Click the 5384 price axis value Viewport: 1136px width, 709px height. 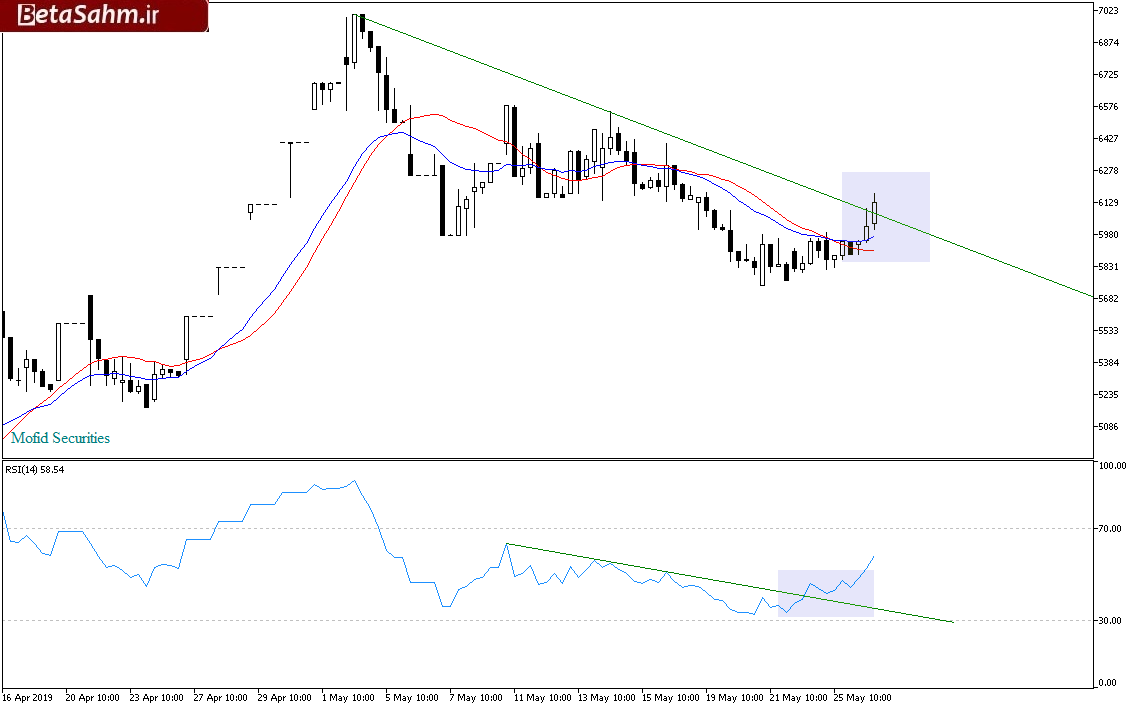point(1108,362)
